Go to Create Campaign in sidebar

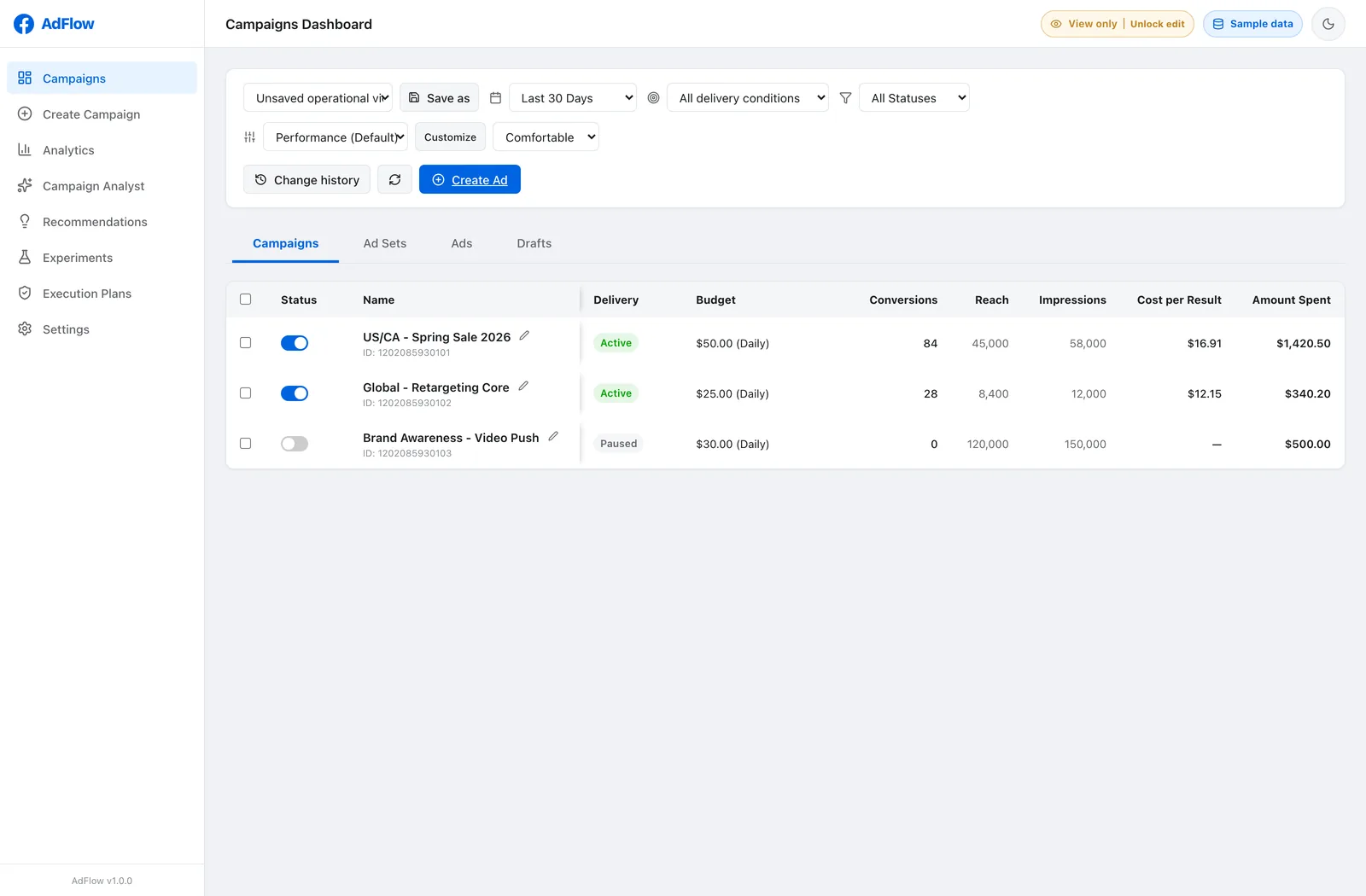pyautogui.click(x=102, y=114)
